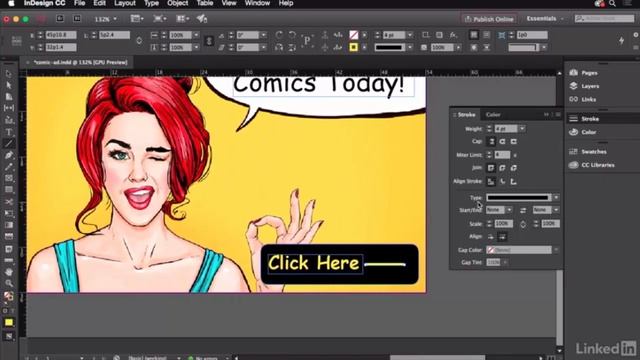The image size is (640, 360).
Task: Open the stroke Type dropdown
Action: [556, 198]
